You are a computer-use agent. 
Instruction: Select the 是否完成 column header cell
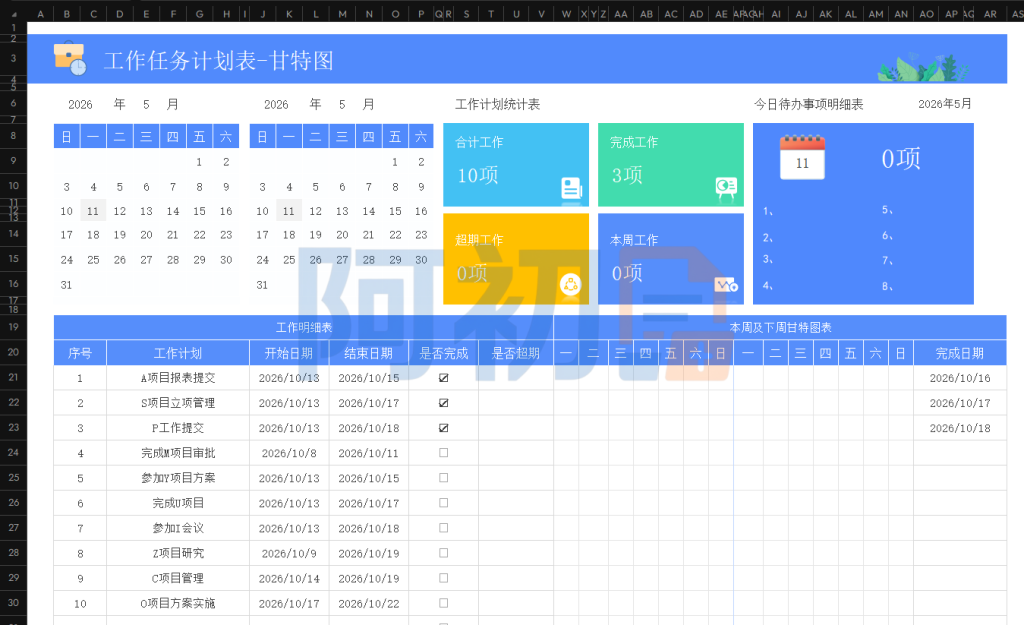pos(443,353)
